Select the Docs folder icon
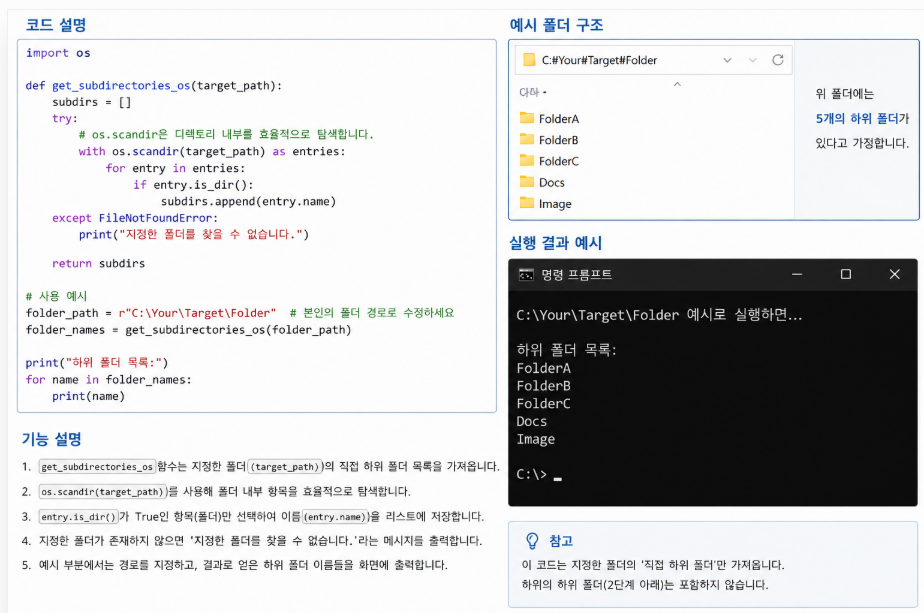The image size is (924, 613). click(527, 182)
